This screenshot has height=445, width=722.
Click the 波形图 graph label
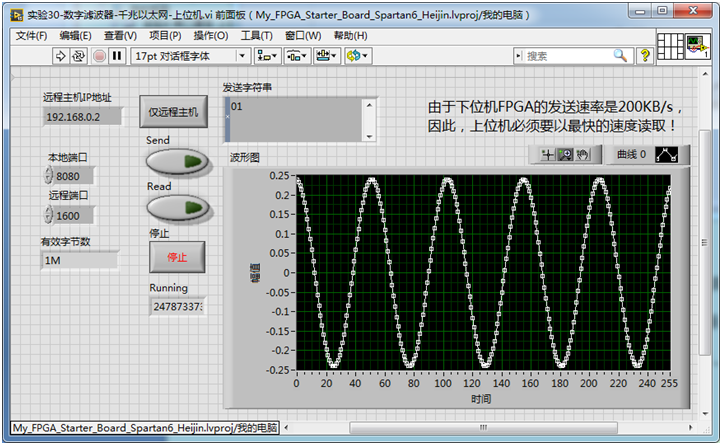pos(245,158)
